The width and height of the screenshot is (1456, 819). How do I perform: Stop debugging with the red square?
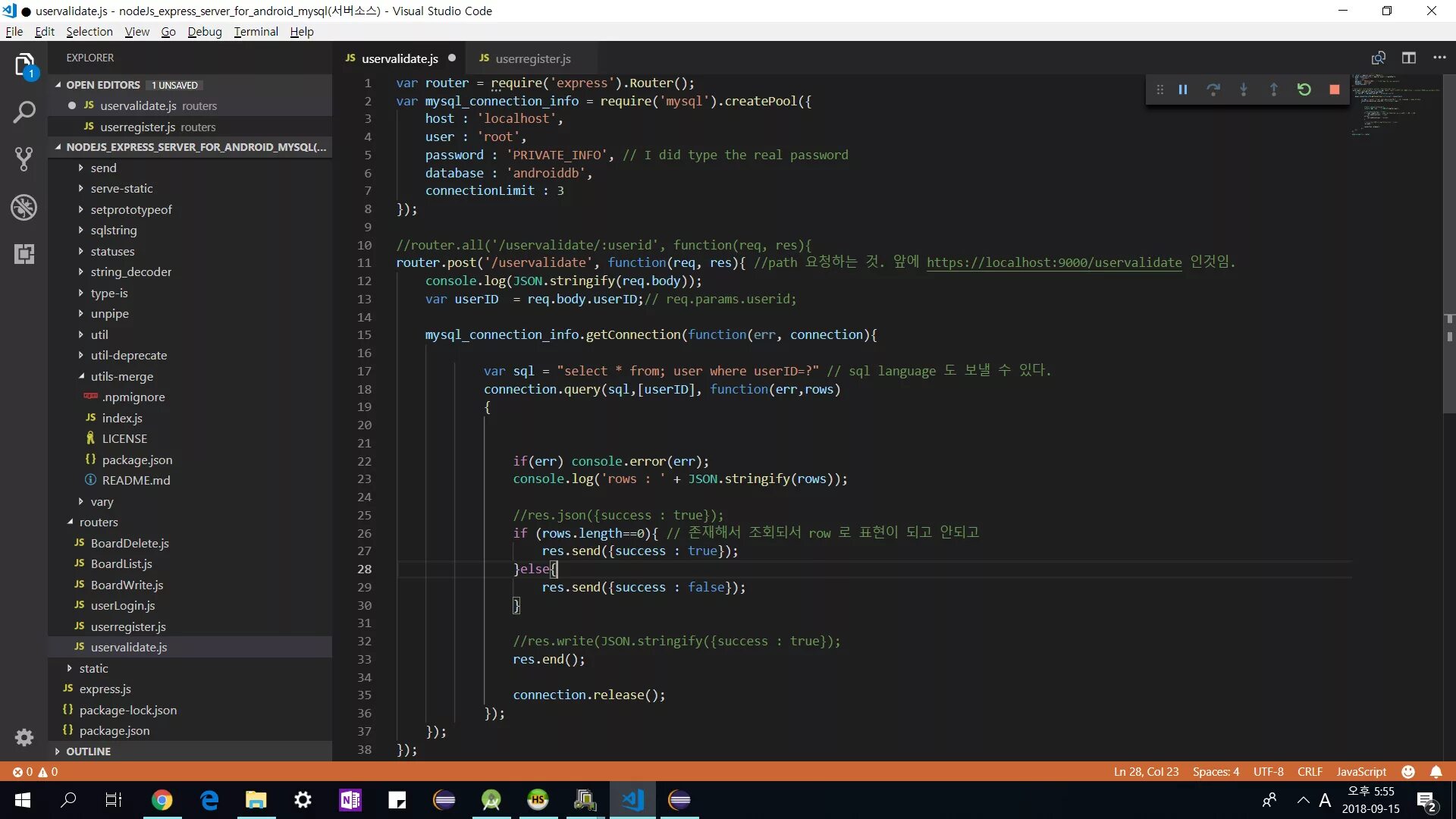point(1335,89)
